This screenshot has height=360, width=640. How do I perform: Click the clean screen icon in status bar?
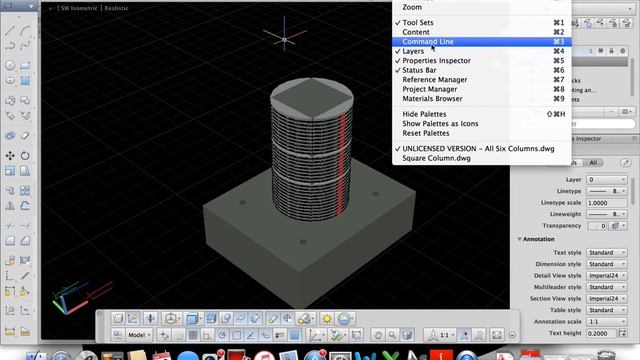497,336
